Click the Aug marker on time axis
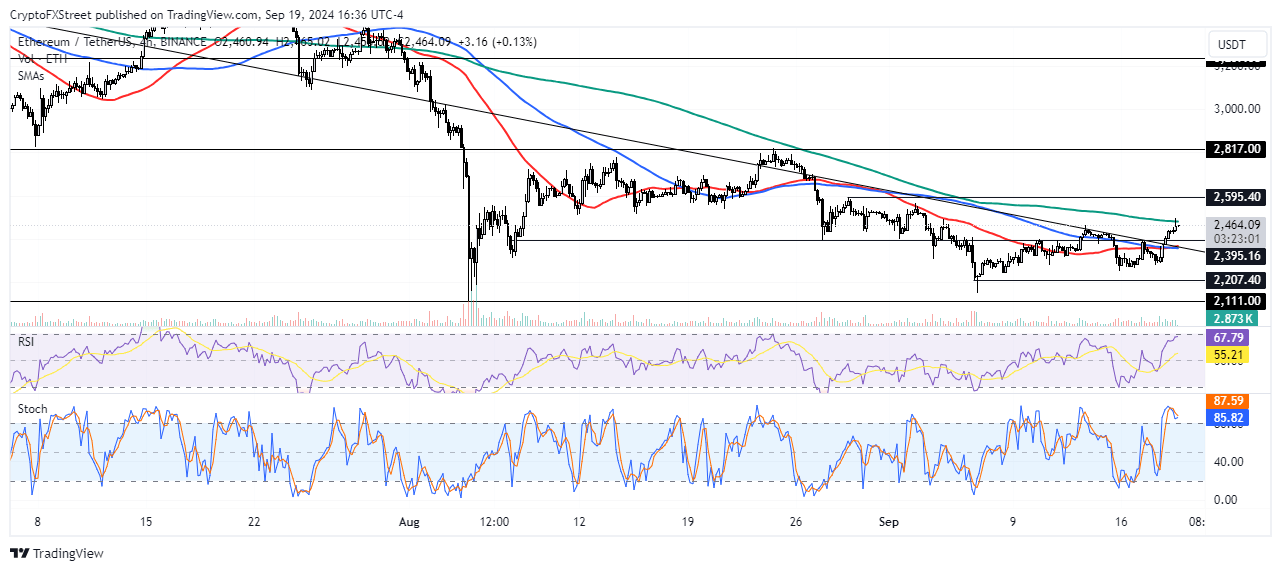This screenshot has height=571, width=1281. coord(405,521)
